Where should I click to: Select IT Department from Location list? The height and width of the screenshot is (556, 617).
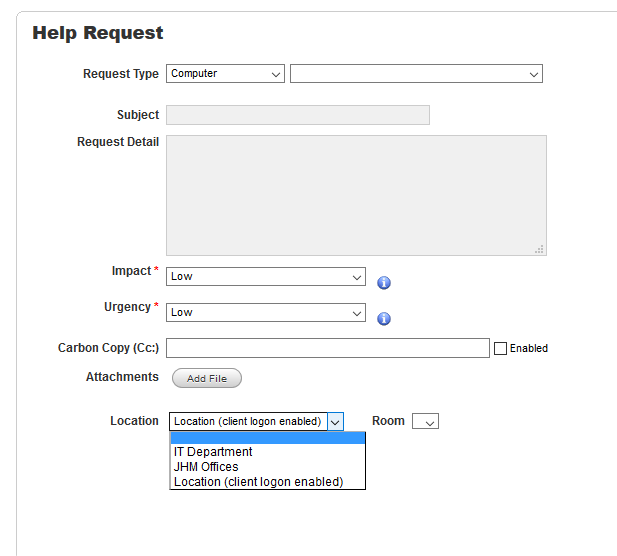pyautogui.click(x=213, y=452)
